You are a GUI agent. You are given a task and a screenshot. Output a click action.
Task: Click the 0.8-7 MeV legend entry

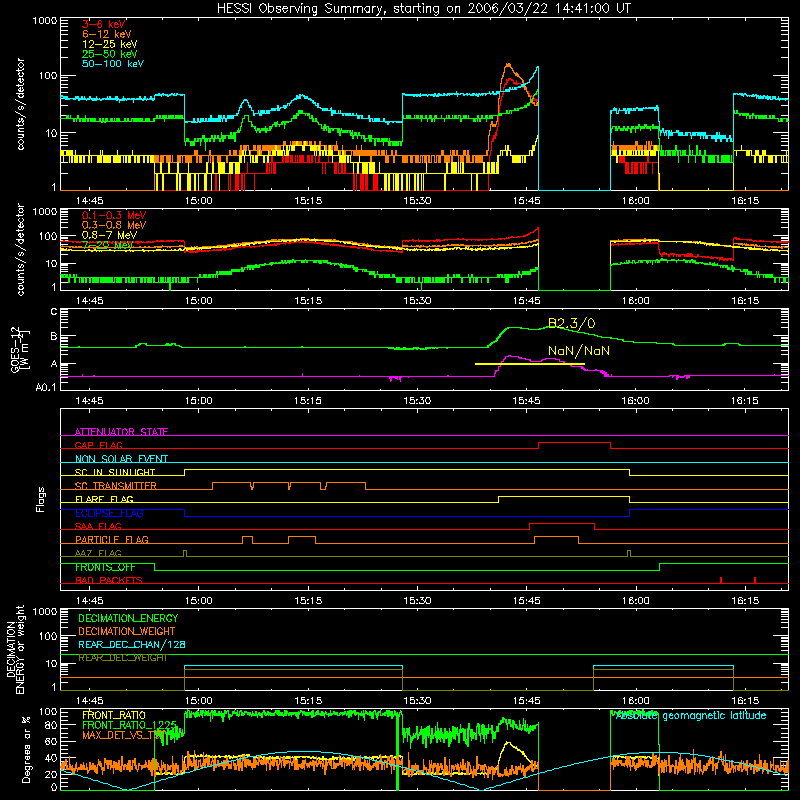click(x=109, y=235)
